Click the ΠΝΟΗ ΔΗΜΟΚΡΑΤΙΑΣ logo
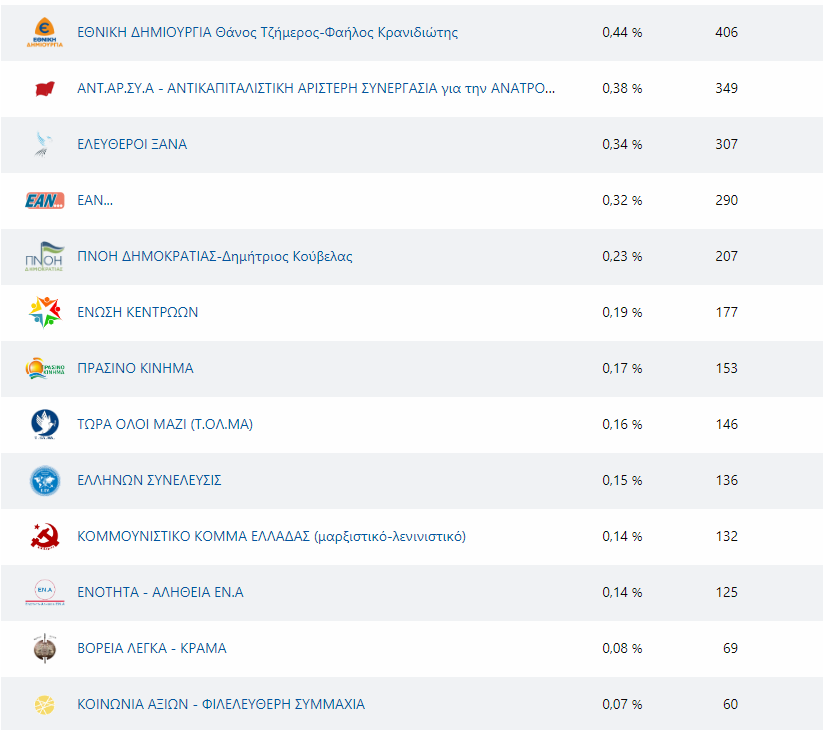This screenshot has width=823, height=730. [45, 256]
